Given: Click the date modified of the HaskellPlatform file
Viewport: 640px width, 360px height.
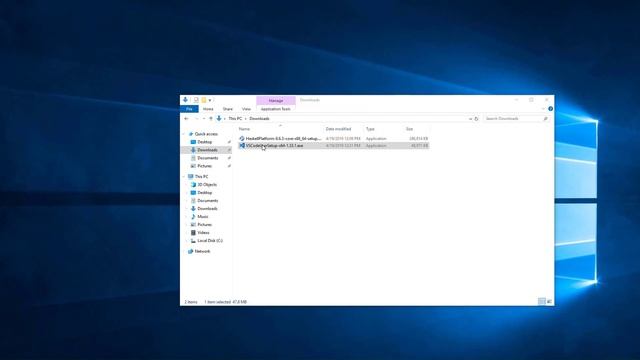Looking at the screenshot, I should 343,139.
